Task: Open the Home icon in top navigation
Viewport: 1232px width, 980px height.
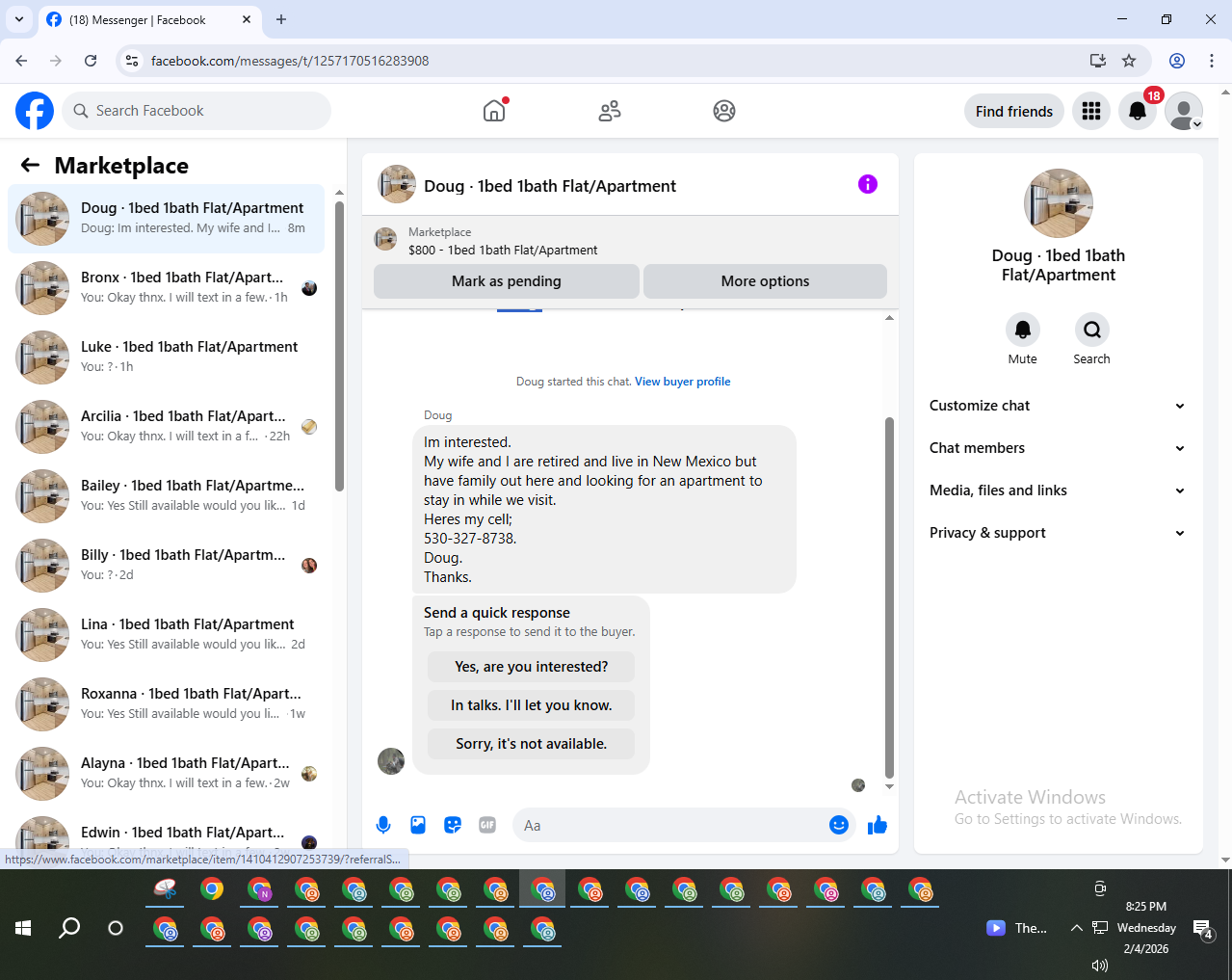Action: click(x=494, y=111)
